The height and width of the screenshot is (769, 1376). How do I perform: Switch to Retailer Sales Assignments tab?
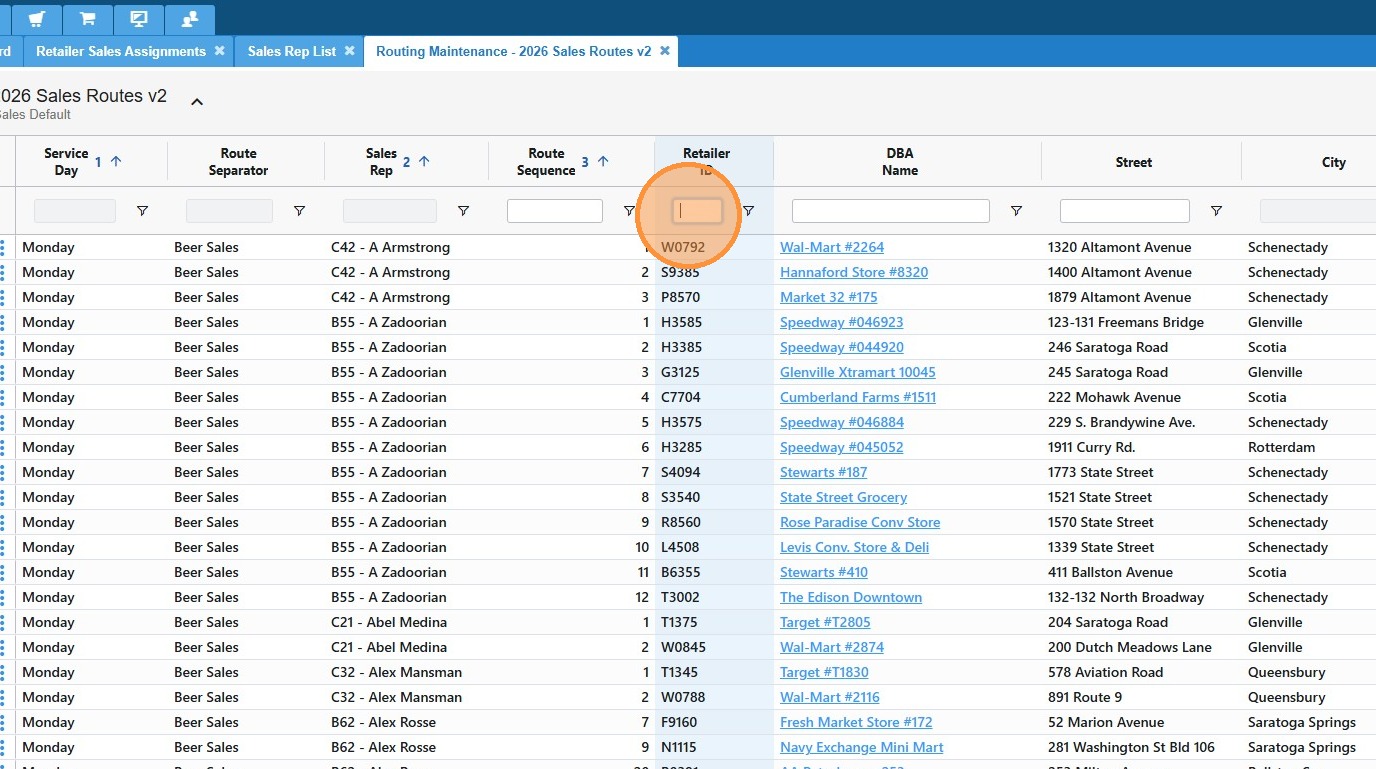point(120,51)
